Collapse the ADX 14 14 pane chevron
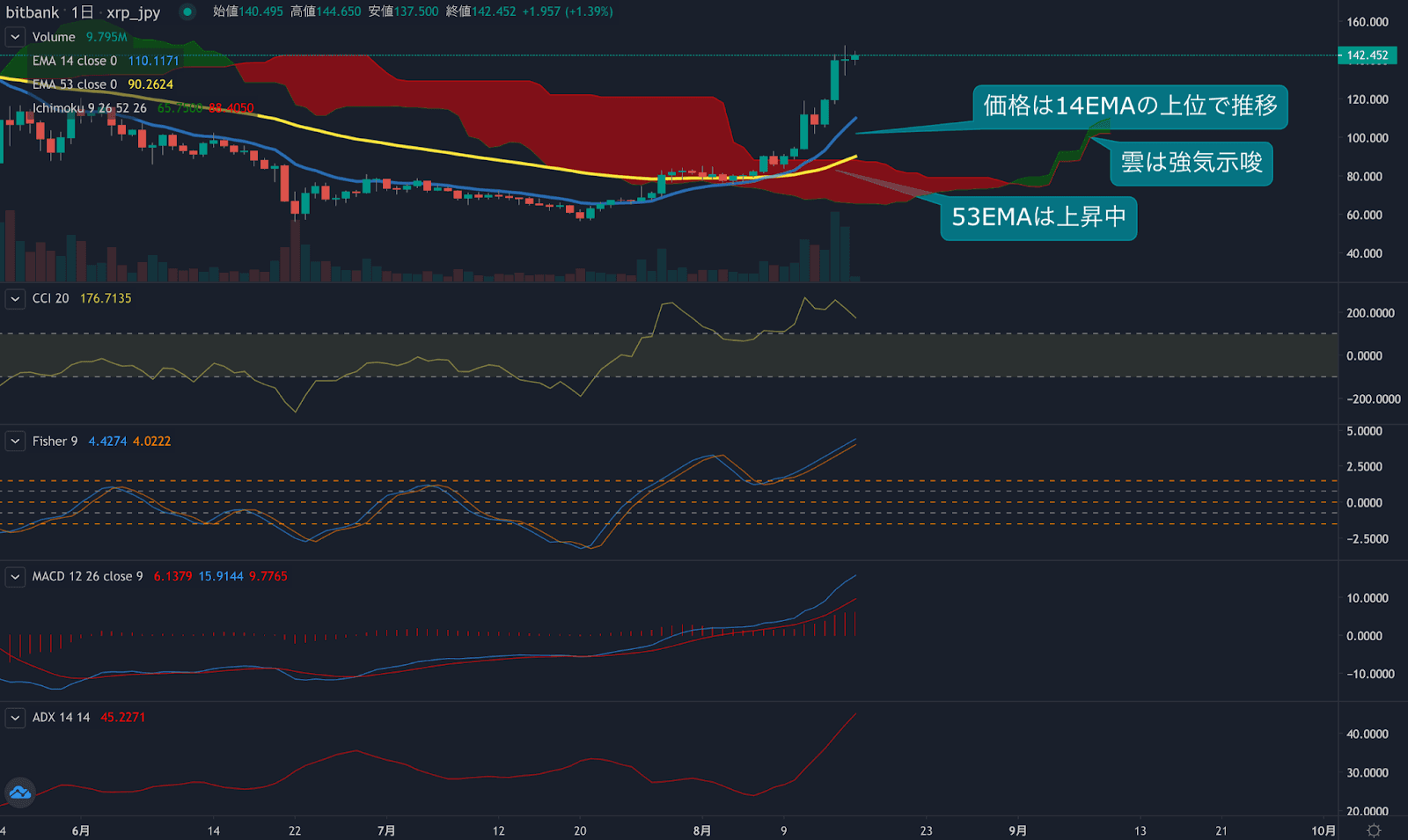The height and width of the screenshot is (840, 1408). 15,718
